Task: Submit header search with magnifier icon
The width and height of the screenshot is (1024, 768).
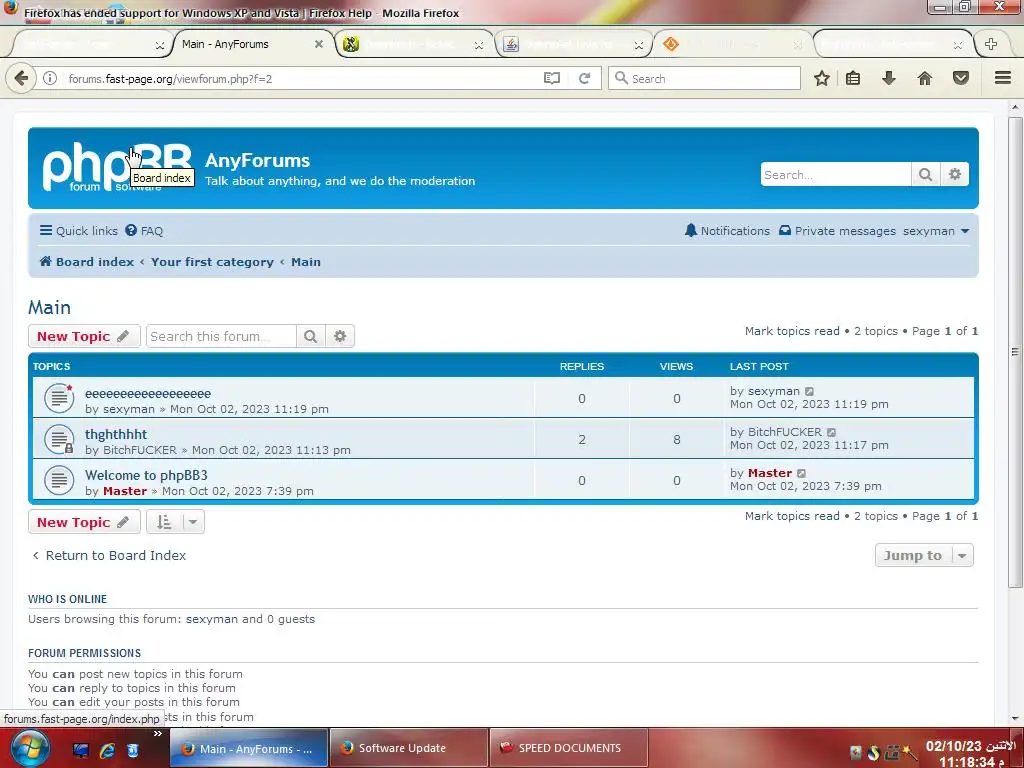Action: point(925,174)
